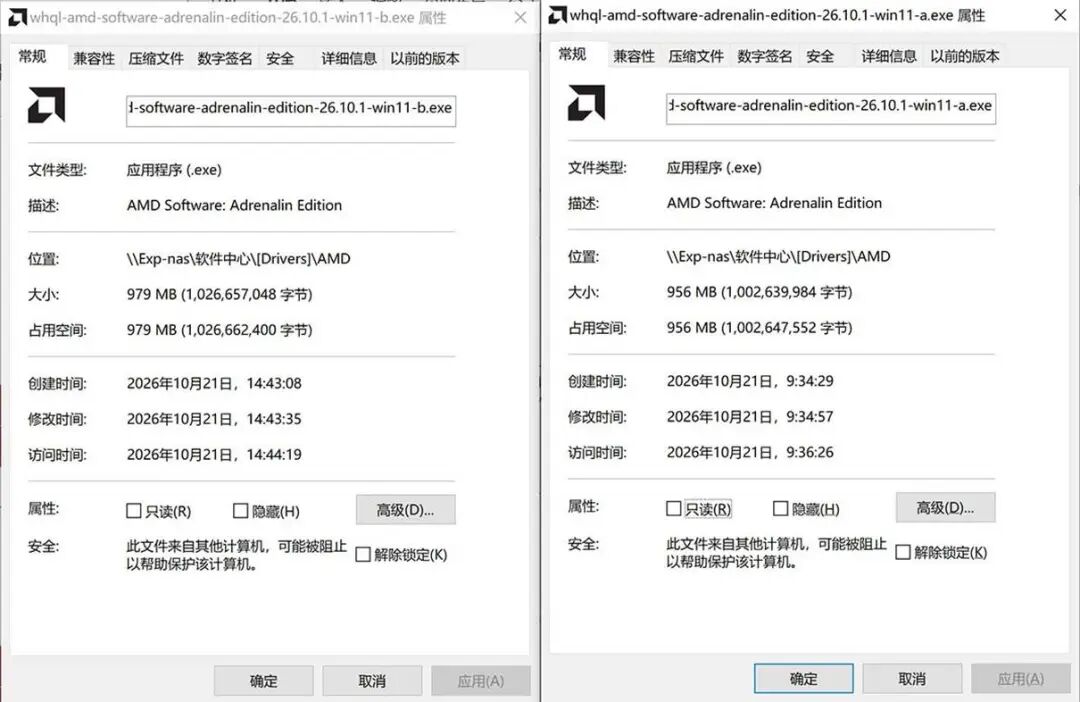
Task: Click filename field in win11-b.exe window
Action: coord(291,110)
